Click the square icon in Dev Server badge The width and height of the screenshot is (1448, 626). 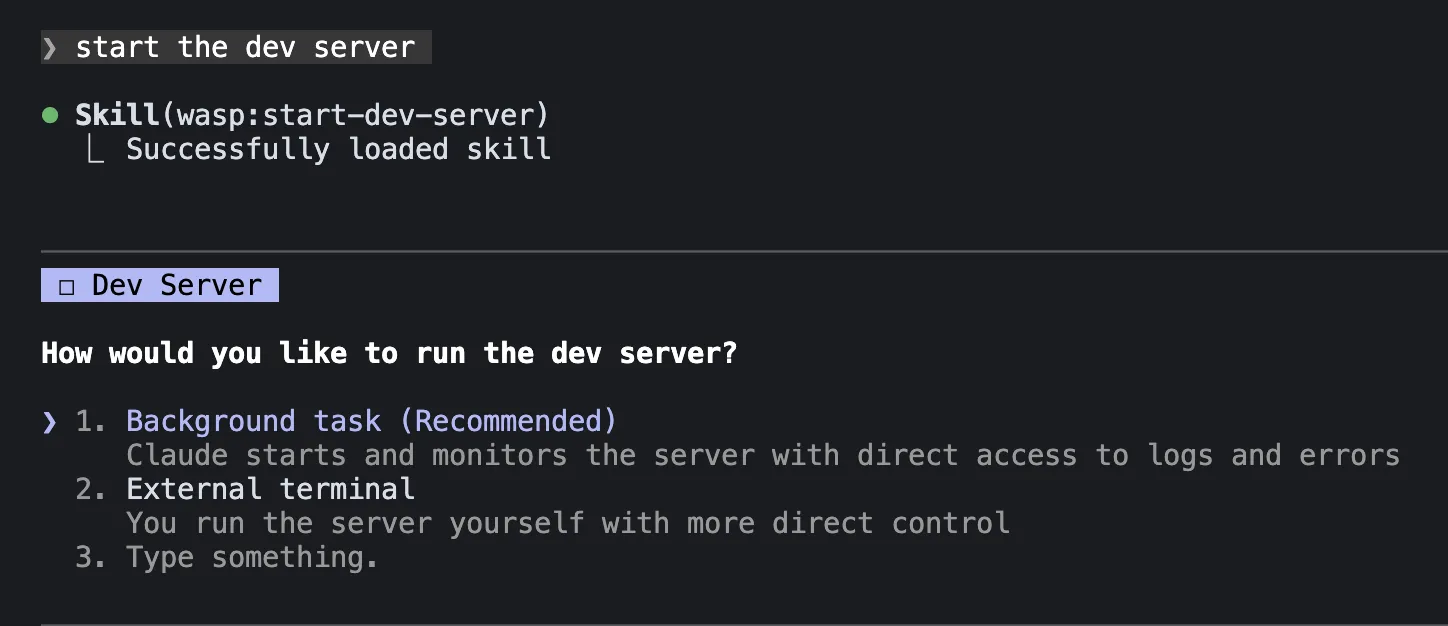65,285
